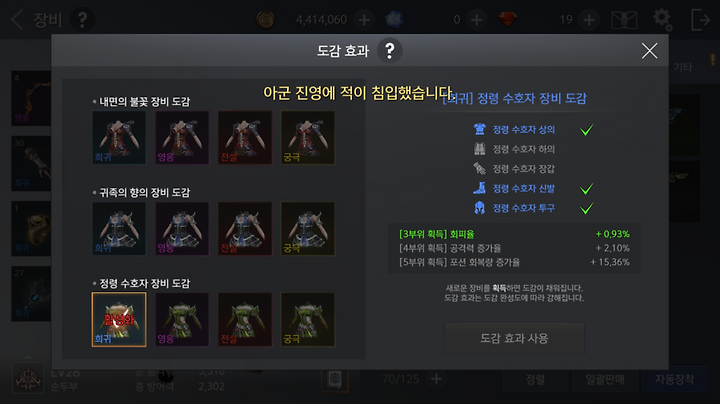
Task: Open help for 도감 효과 title
Action: 389,50
